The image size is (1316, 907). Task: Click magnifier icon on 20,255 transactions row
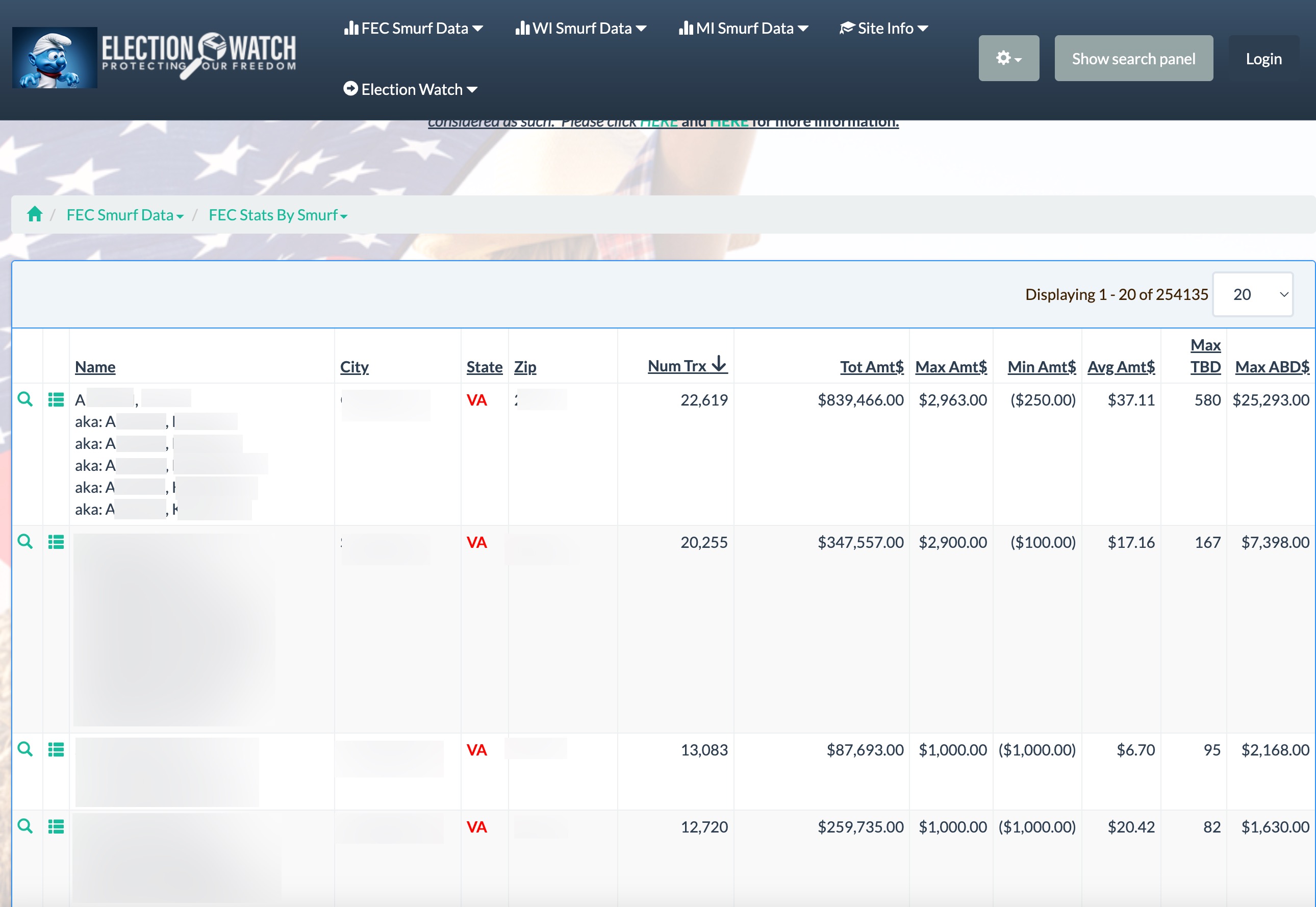pos(25,541)
